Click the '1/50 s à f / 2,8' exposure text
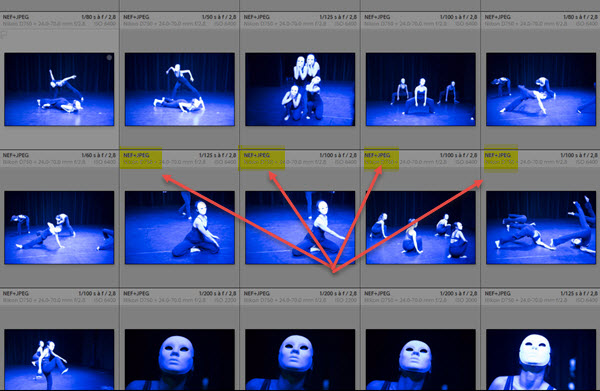The image size is (600, 391). point(219,17)
